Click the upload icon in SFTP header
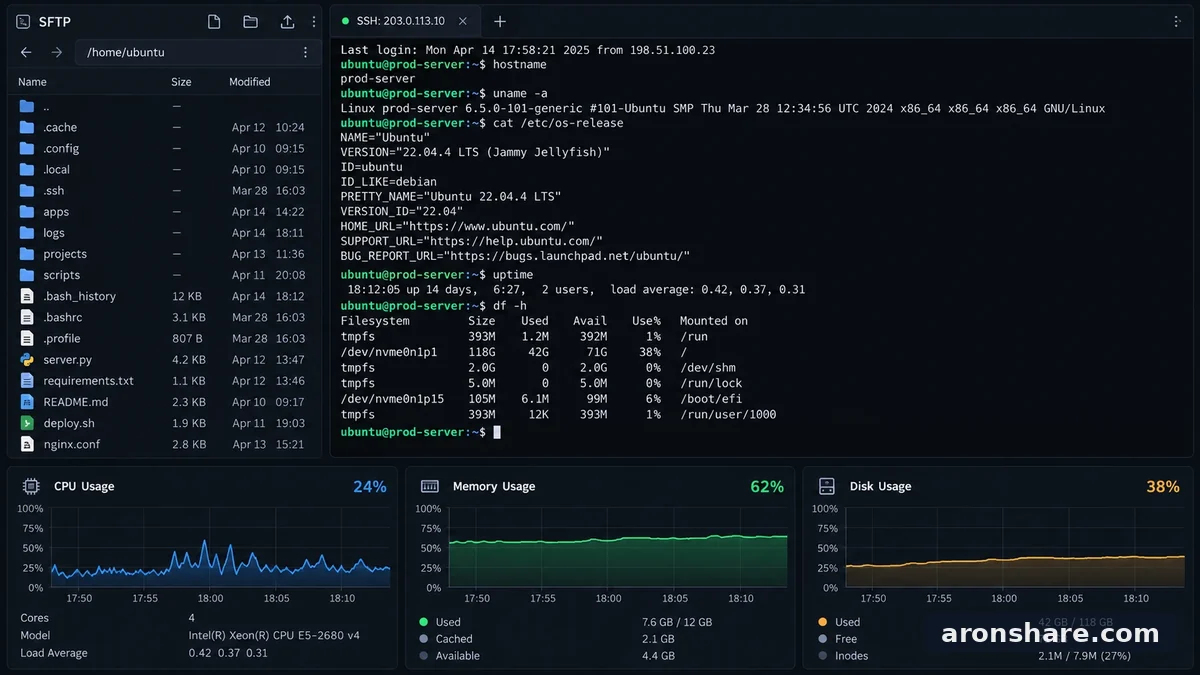1200x675 pixels. 287,22
